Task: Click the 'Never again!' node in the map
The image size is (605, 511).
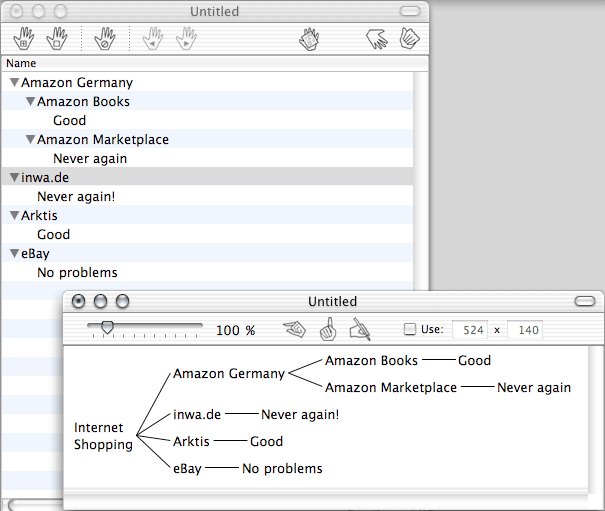Action: pos(300,415)
